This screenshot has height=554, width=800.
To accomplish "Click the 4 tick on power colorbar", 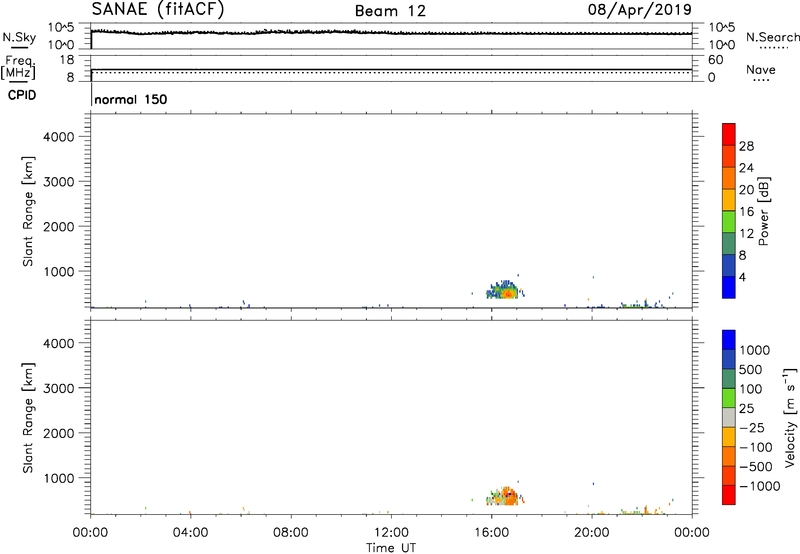I will 742,277.
